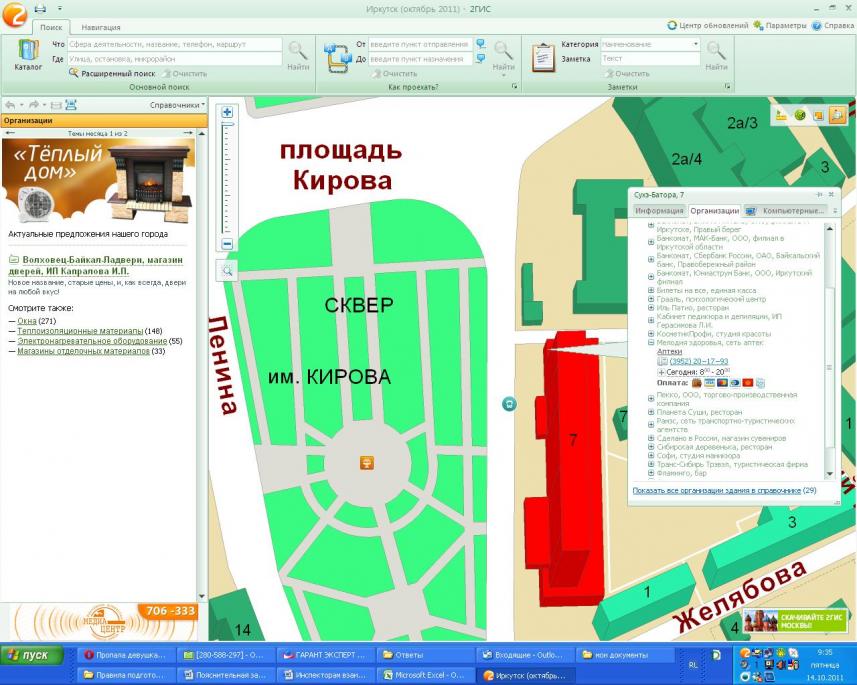This screenshot has height=685, width=857.
Task: Expand the Планета Суши, ресторан entry
Action: pyautogui.click(x=651, y=412)
